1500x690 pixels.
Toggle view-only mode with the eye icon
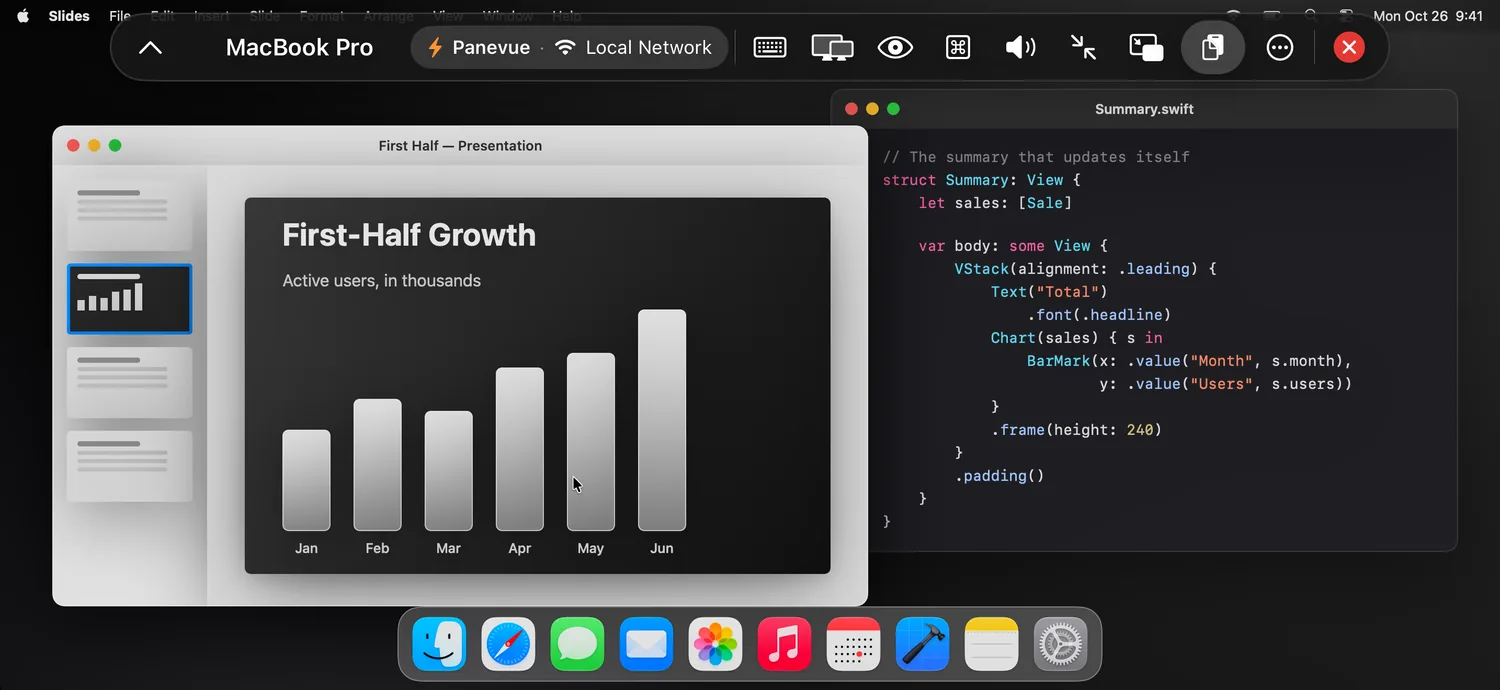pos(895,47)
